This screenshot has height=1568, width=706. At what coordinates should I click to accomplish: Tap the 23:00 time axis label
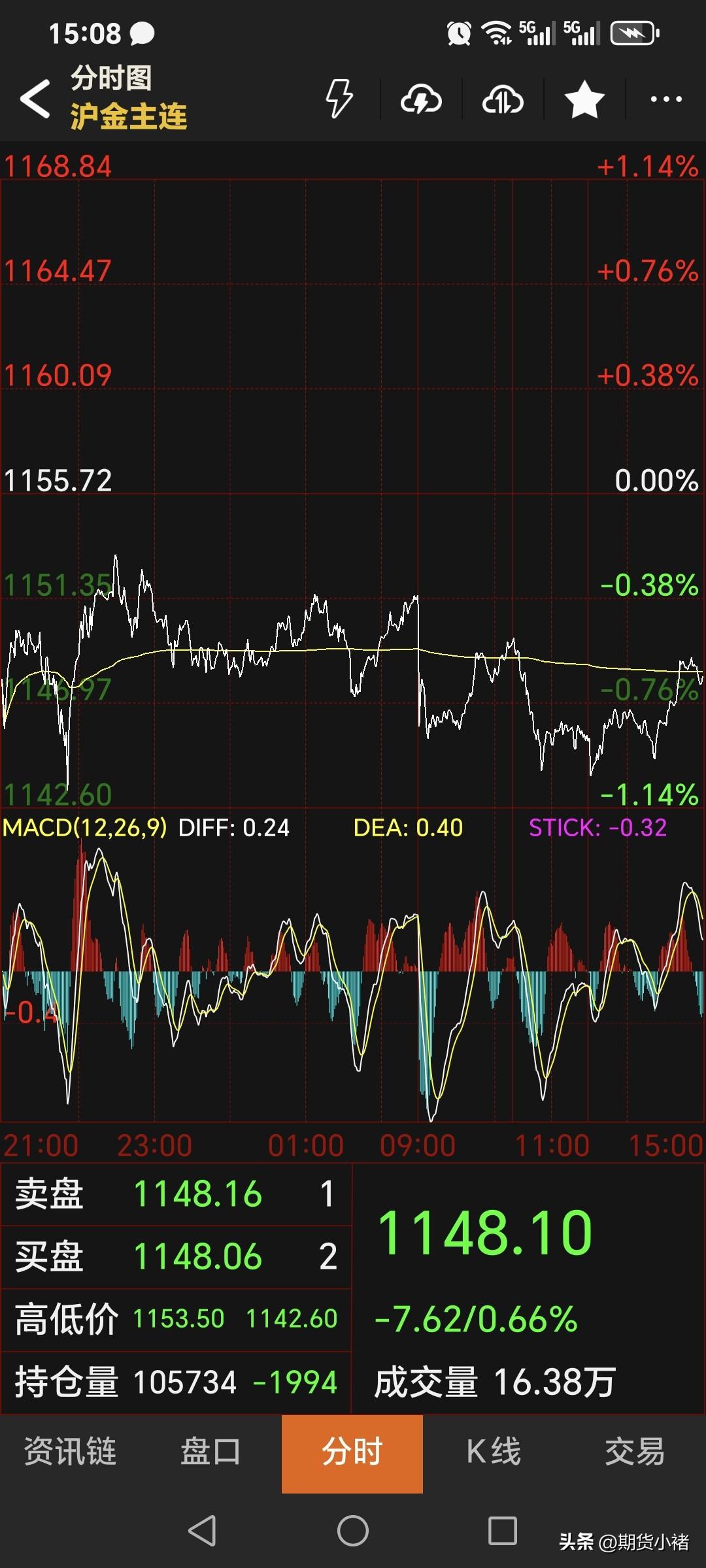click(x=154, y=1145)
